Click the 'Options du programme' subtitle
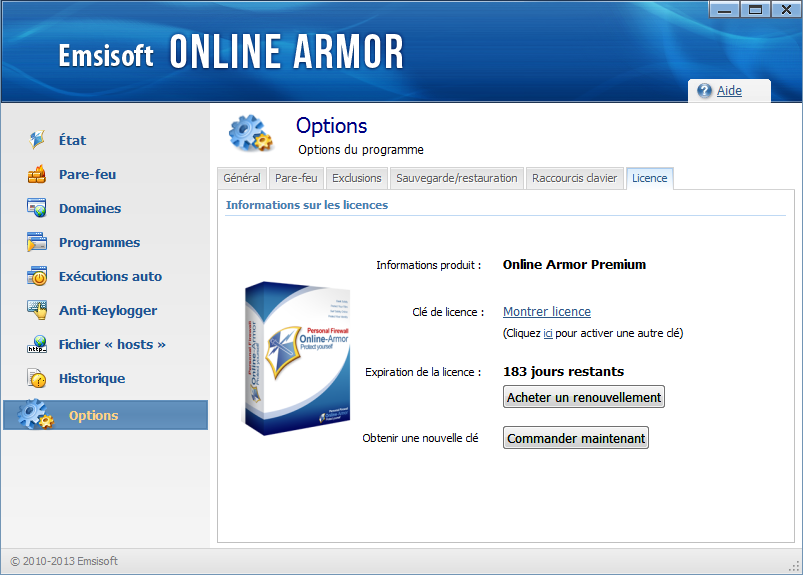Viewport: 803px width, 575px height. pos(361,150)
